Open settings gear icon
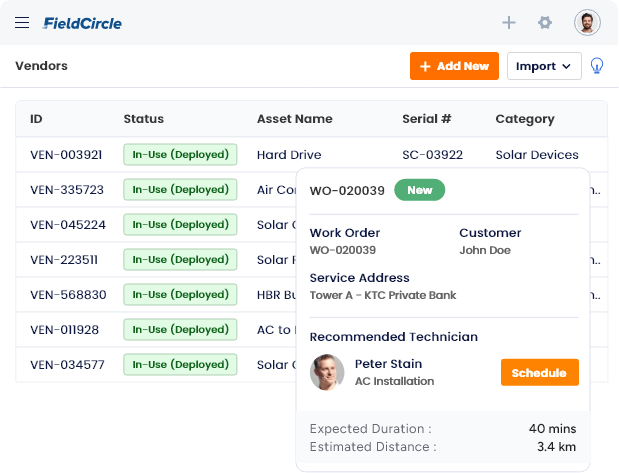The width and height of the screenshot is (619, 473). coord(545,23)
